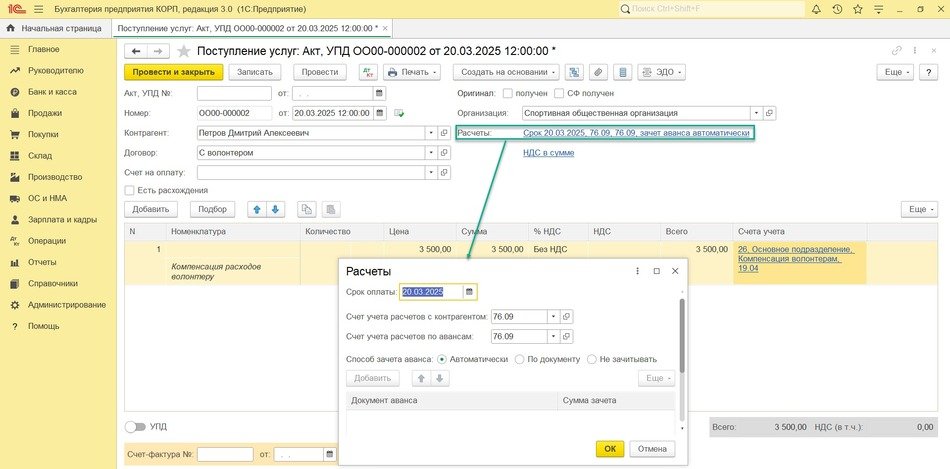Open calendar picker for Срок оплаты field

pos(469,292)
